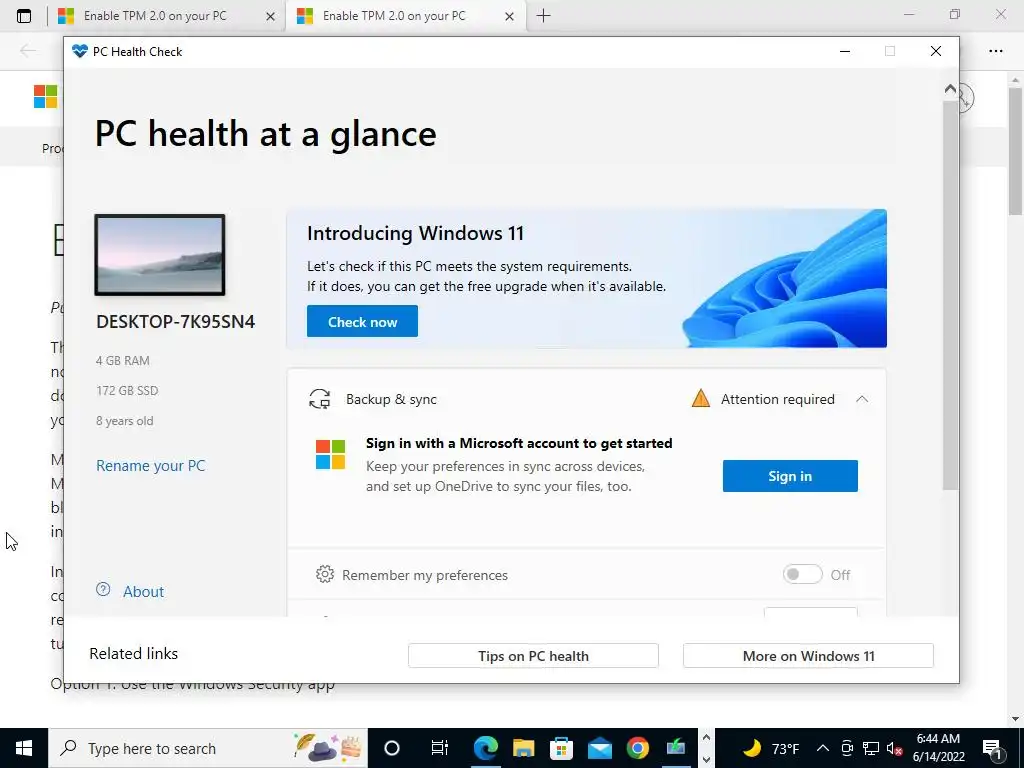Click Rename your PC link
Screen dimensions: 1024x768
tap(150, 466)
